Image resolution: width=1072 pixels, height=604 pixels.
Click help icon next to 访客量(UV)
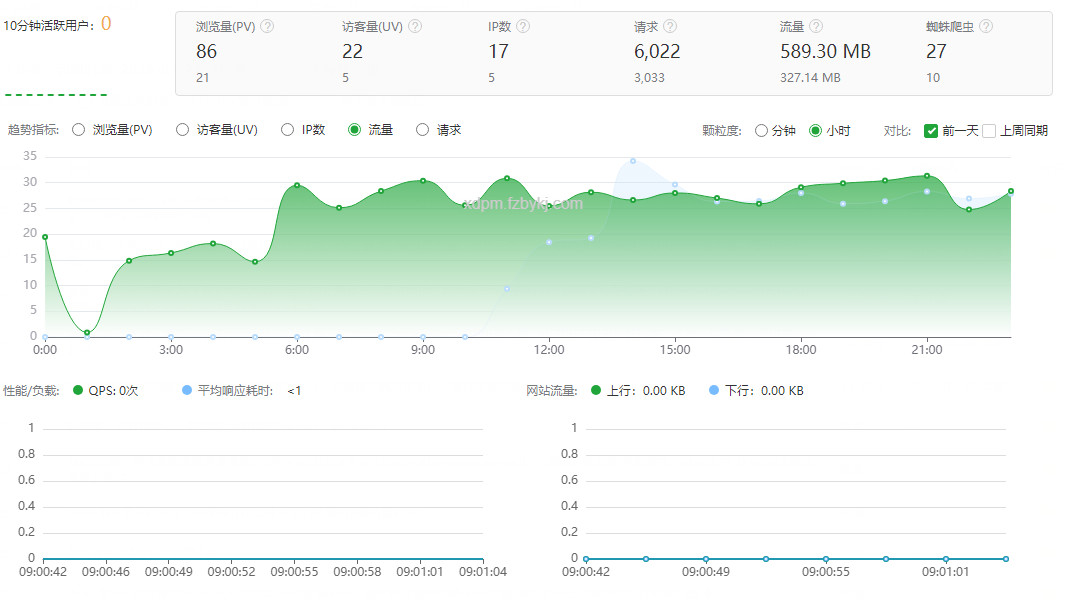(415, 27)
